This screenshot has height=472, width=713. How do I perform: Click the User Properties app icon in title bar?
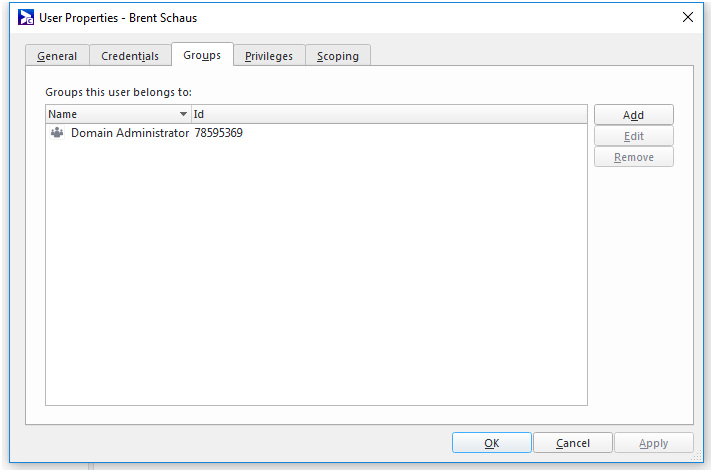tap(27, 17)
